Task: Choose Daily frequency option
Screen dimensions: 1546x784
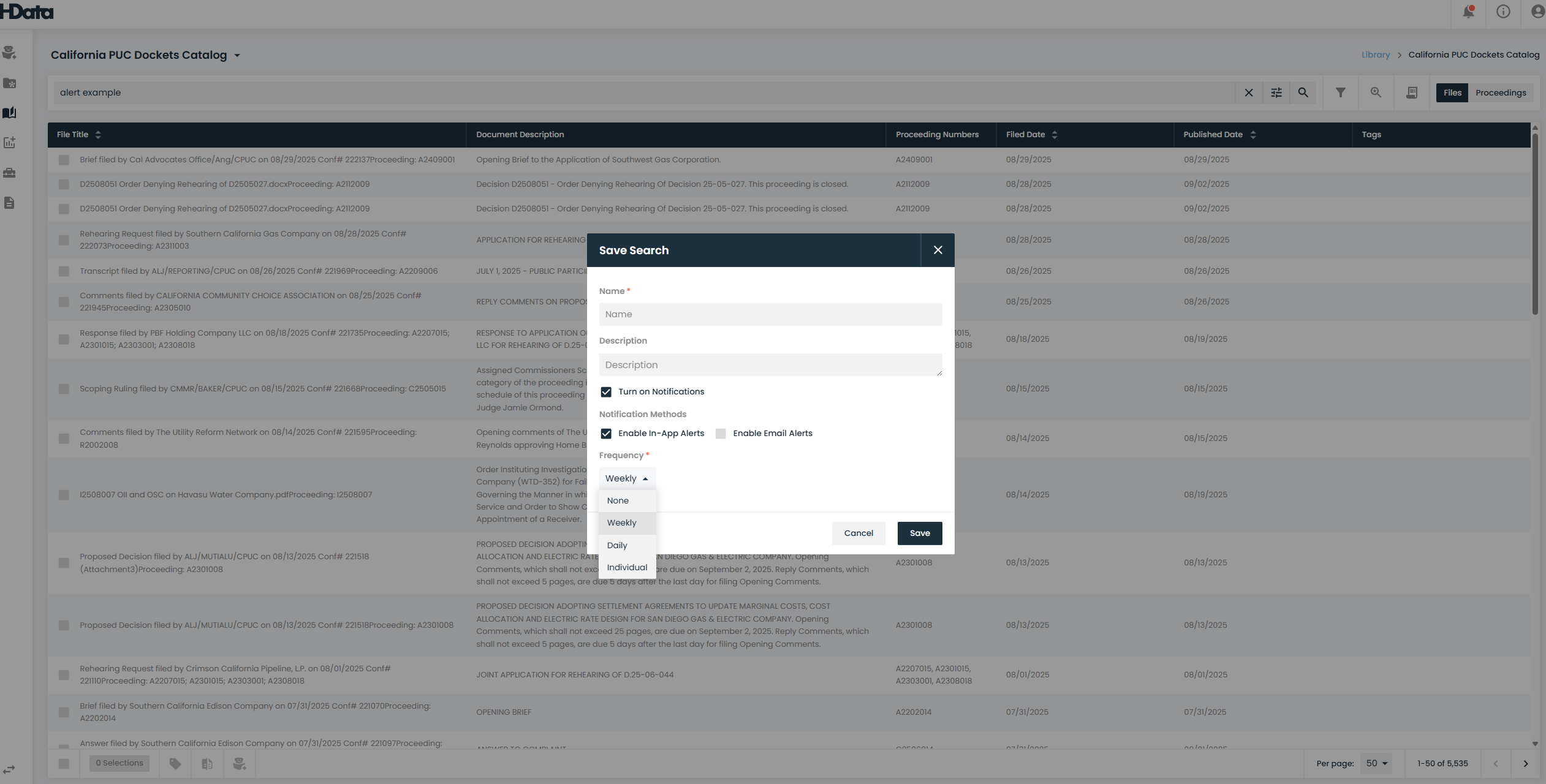Action: point(627,545)
